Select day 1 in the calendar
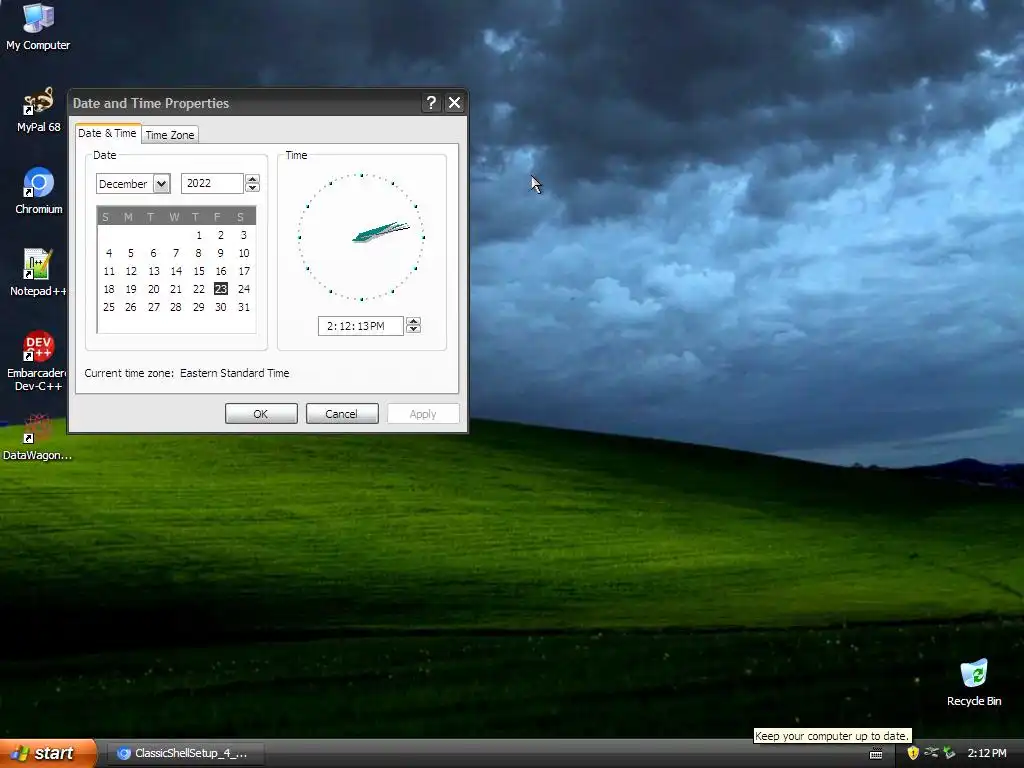 click(199, 235)
